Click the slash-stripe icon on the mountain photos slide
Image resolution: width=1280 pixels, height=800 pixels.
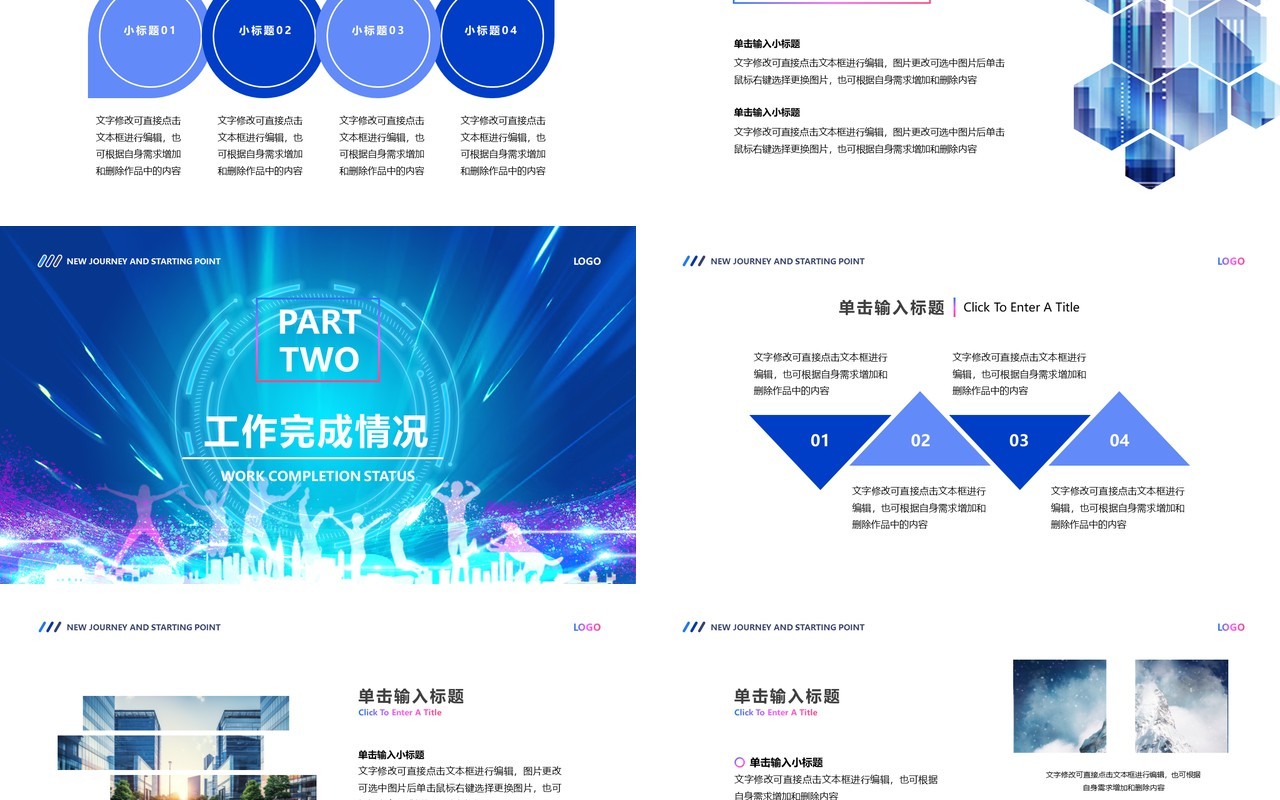tap(693, 627)
